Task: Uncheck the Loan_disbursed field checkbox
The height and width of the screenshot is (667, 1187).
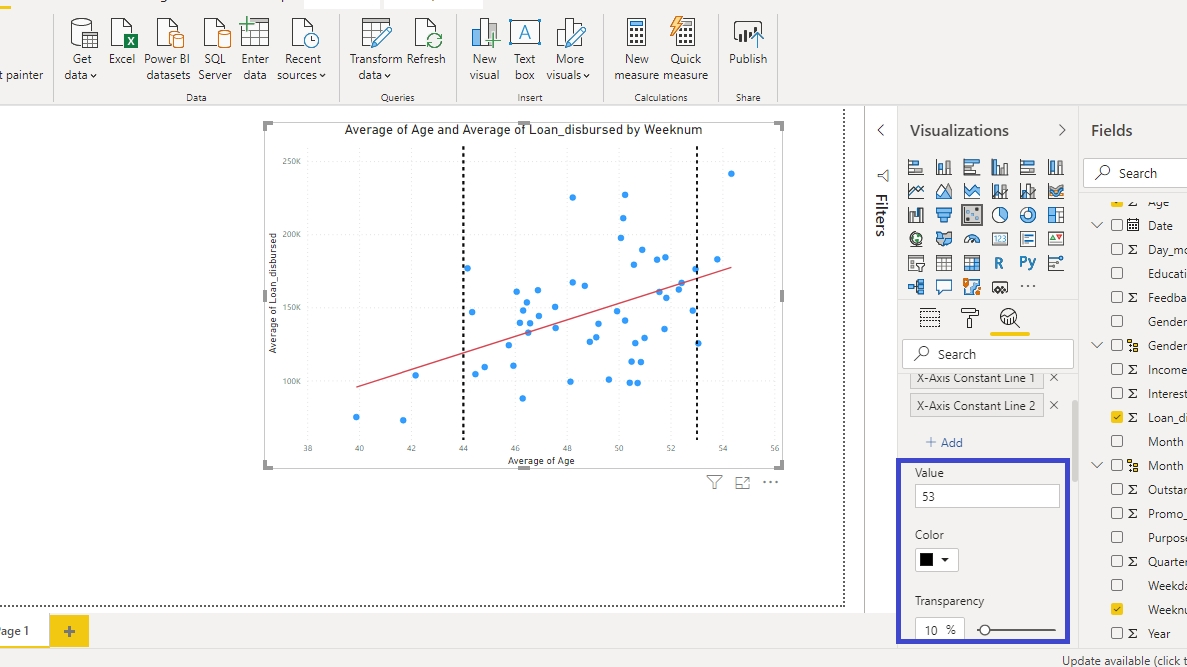Action: pyautogui.click(x=1117, y=418)
